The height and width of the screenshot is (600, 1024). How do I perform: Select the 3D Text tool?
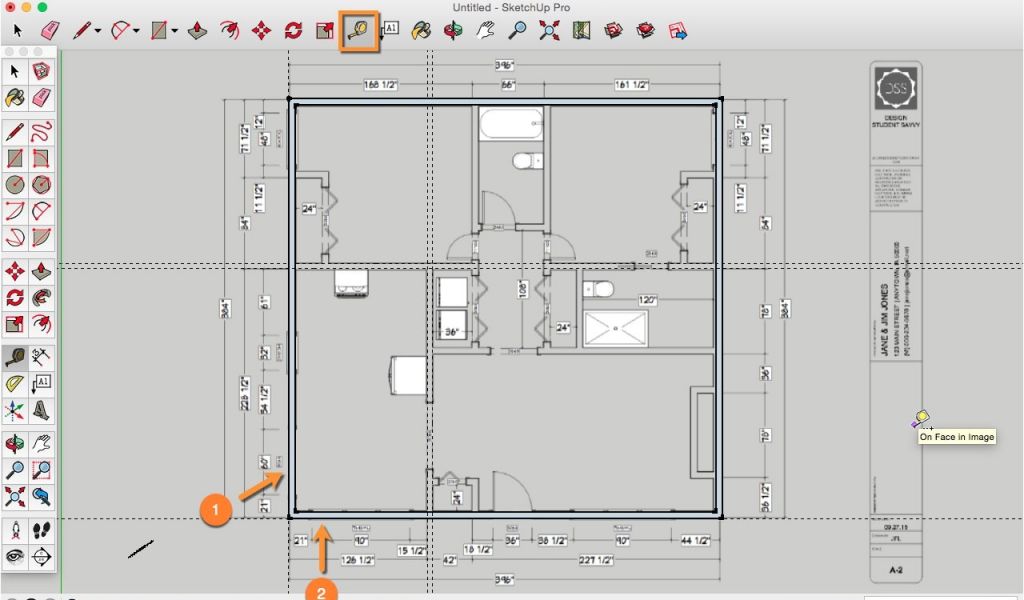click(x=41, y=410)
